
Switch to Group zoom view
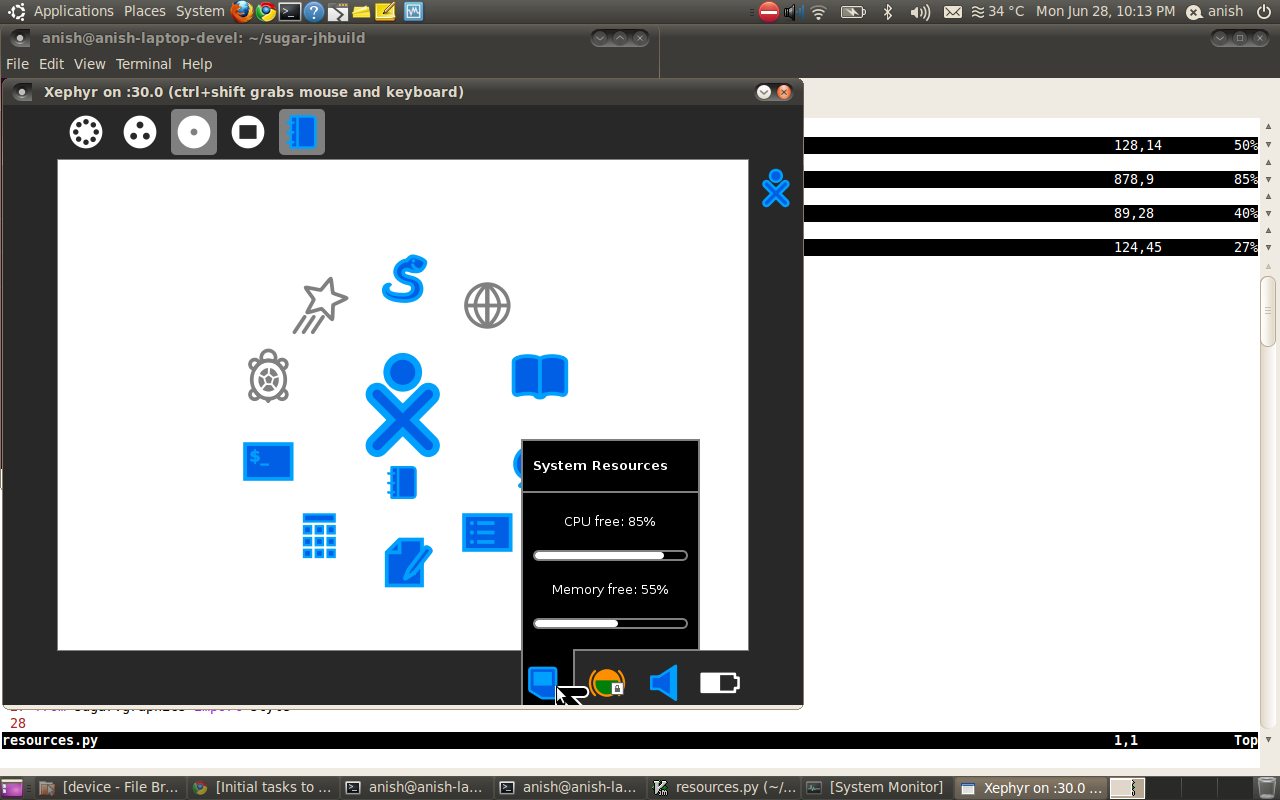coord(140,132)
